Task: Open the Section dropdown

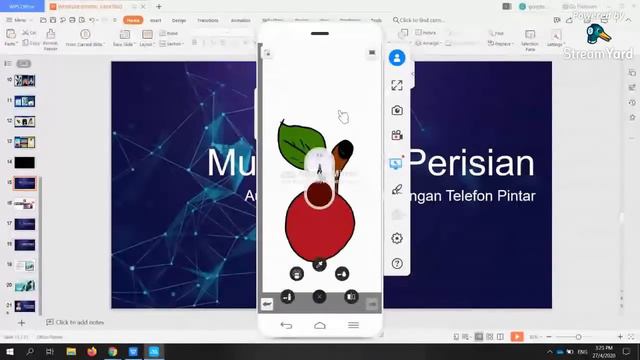Action: pos(172,44)
